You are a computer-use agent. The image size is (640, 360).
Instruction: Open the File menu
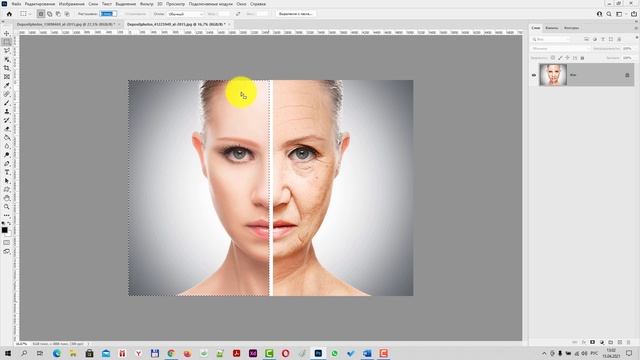pyautogui.click(x=16, y=4)
